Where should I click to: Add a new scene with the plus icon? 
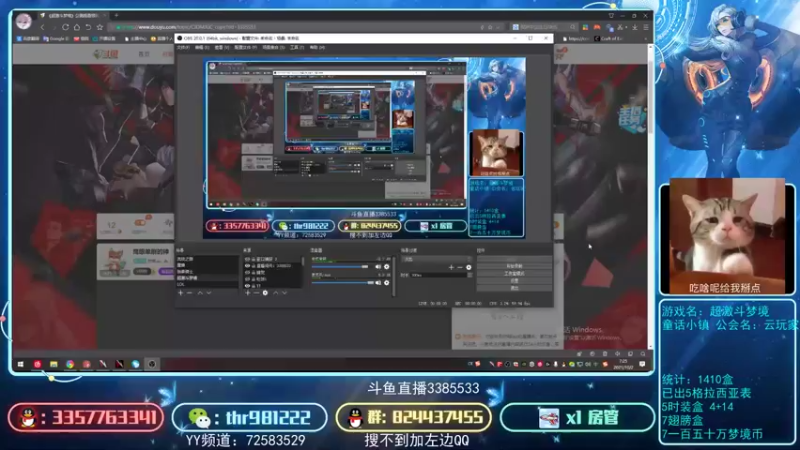tap(180, 293)
